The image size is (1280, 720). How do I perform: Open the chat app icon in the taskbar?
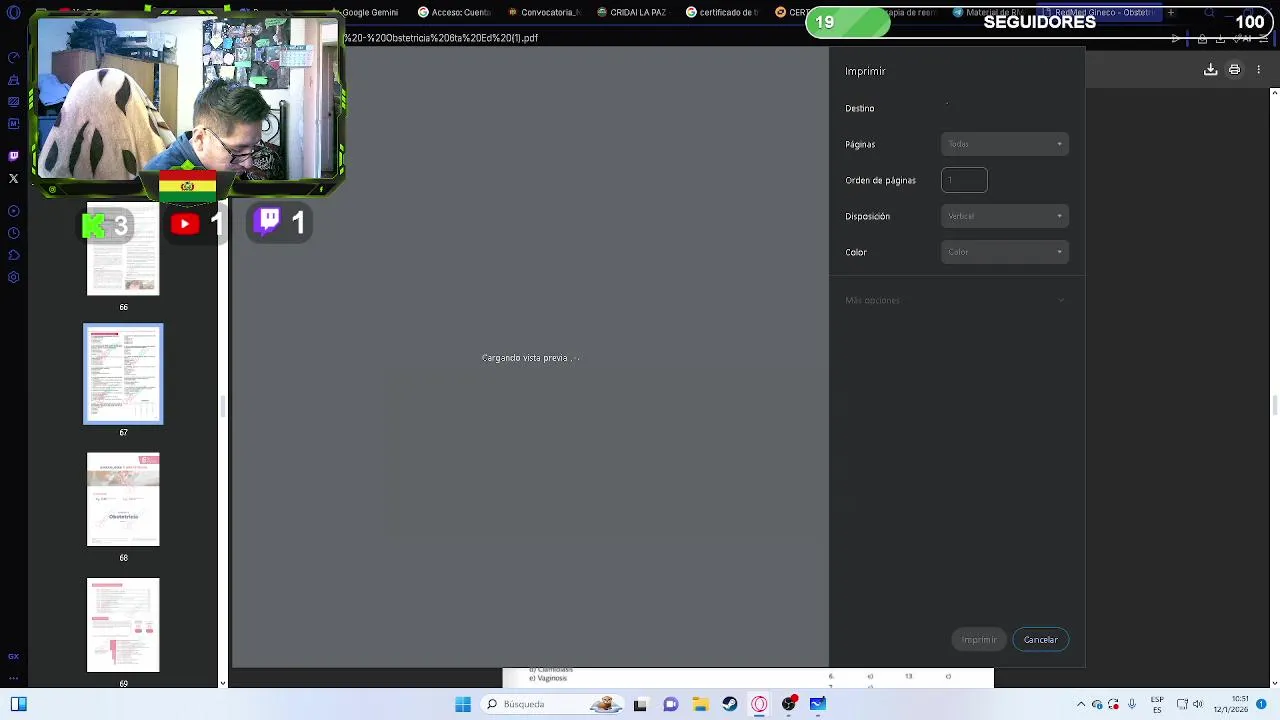(670, 704)
